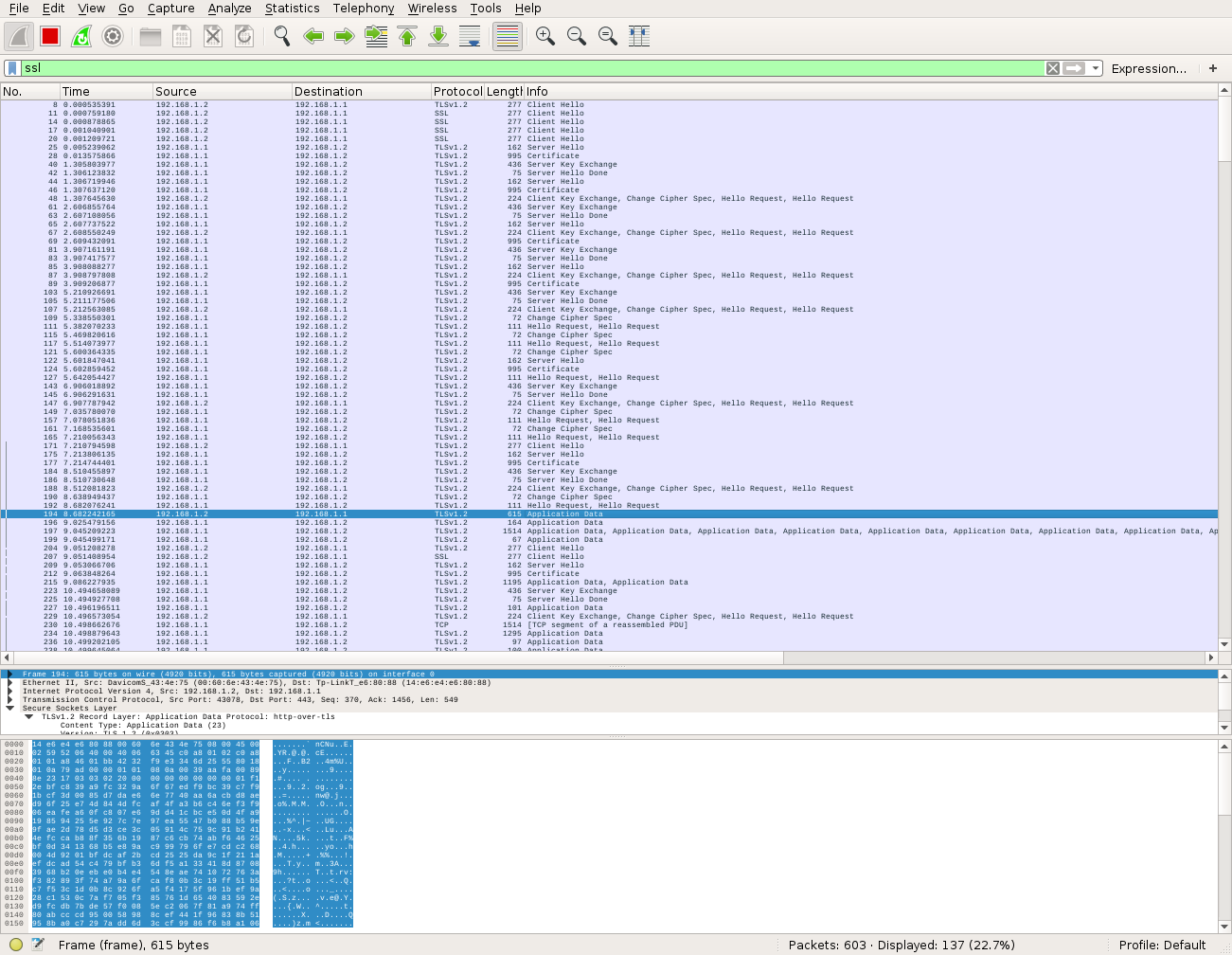Open Find Packet with the magnifier icon
1232x955 pixels.
click(282, 36)
